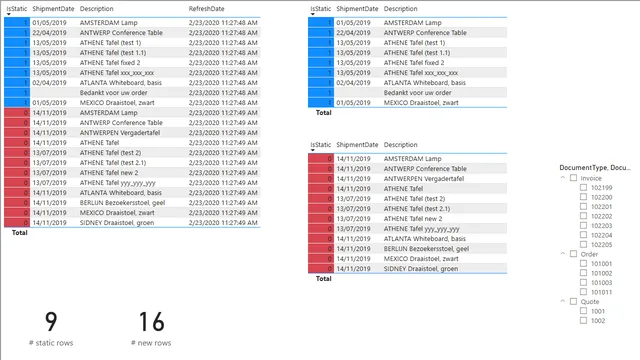Select 'Bedankt voor uw order' in the top-right table
640x360 pixels.
coord(417,93)
